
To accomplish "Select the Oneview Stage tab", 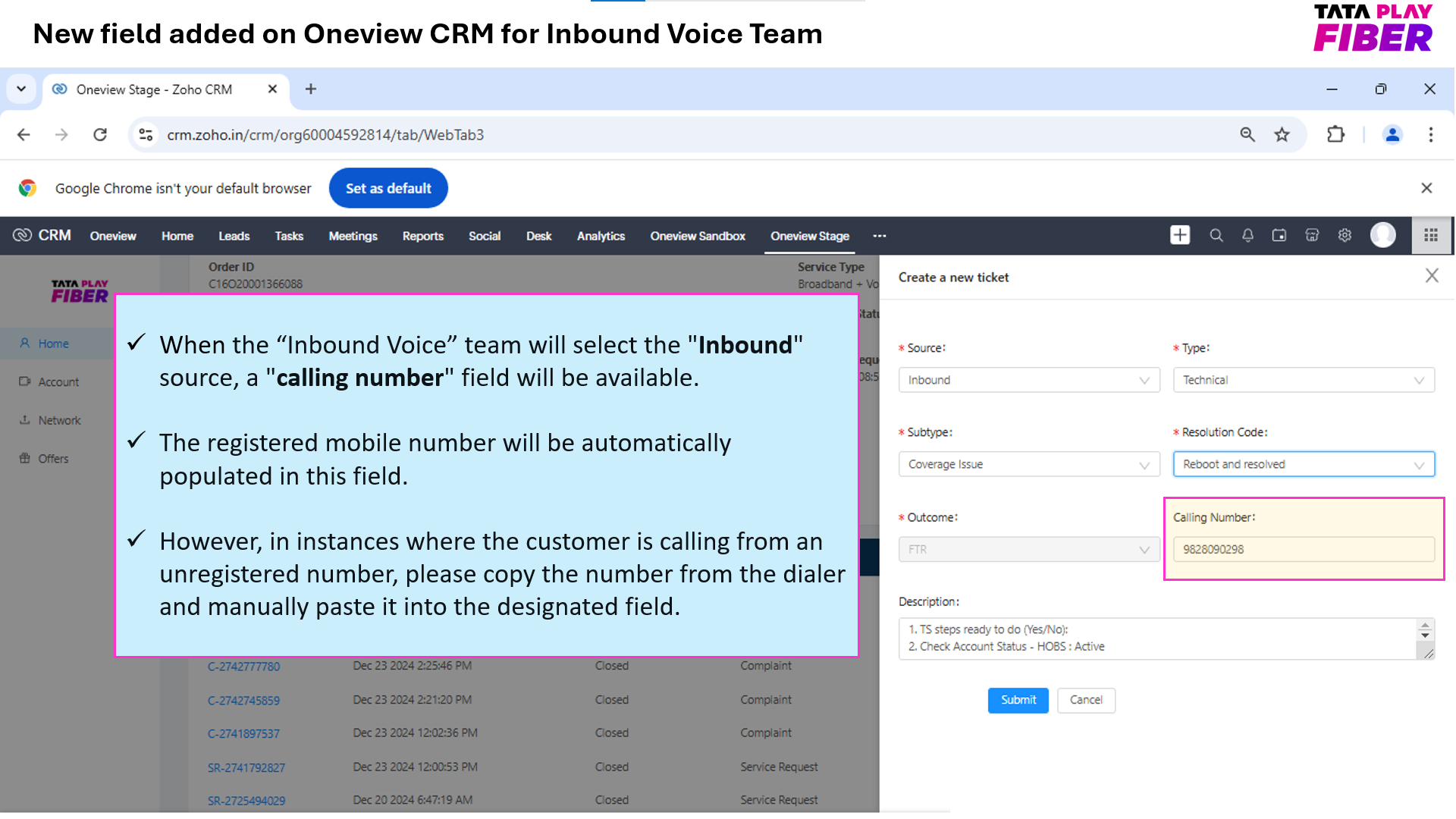I will tap(810, 236).
